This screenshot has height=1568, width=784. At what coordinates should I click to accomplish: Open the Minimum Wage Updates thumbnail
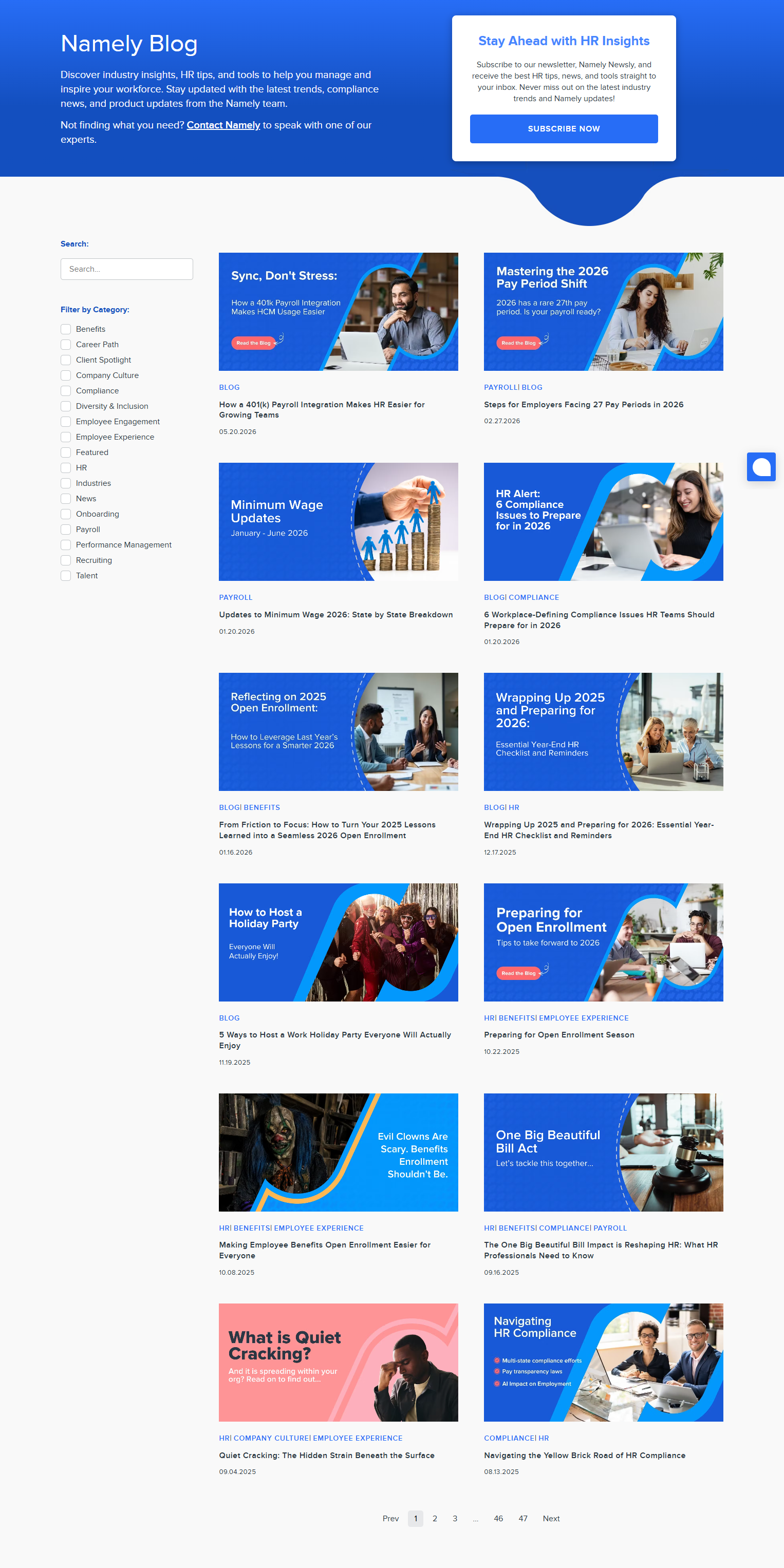pos(339,522)
